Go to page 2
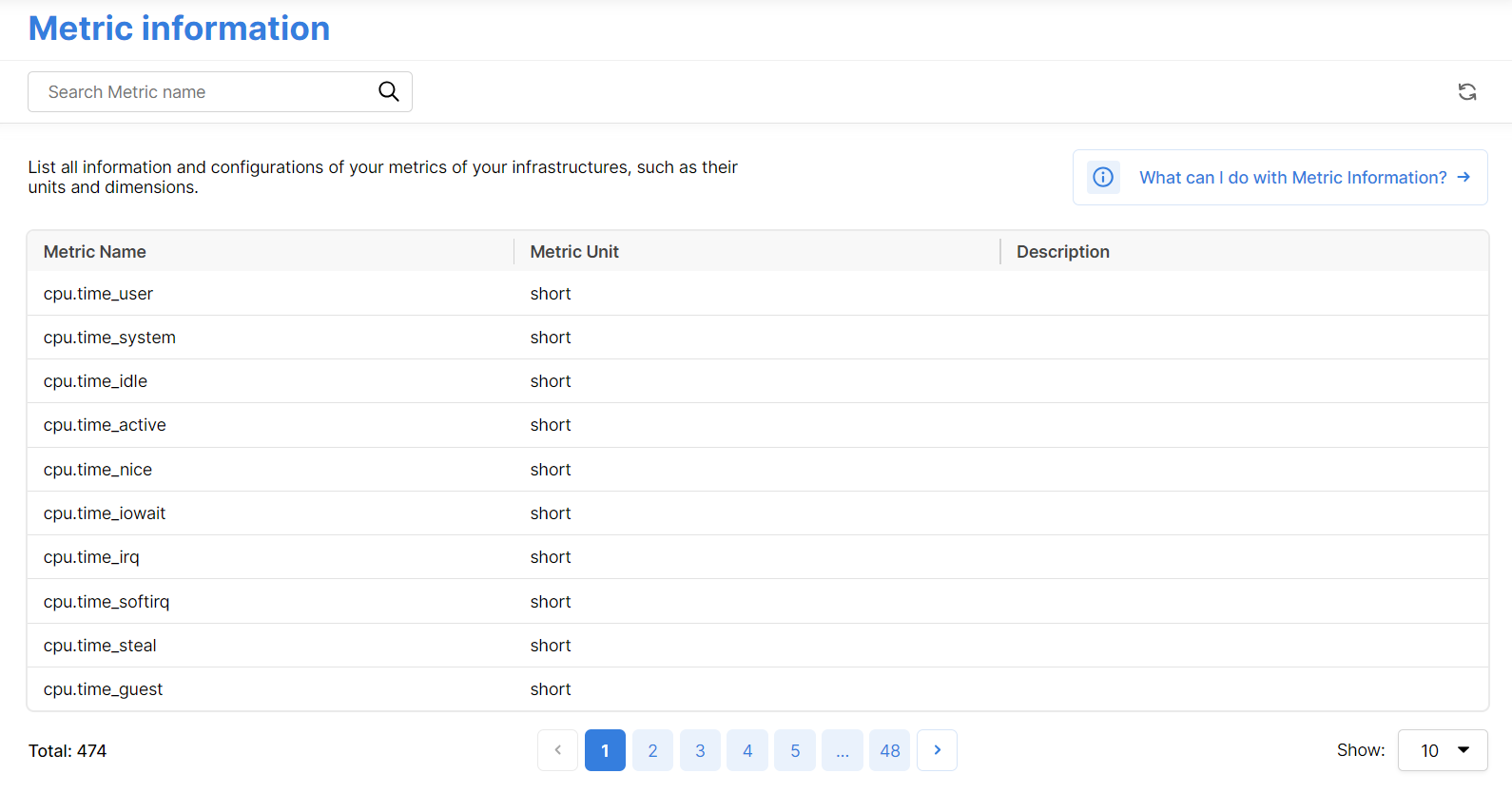 tap(652, 750)
